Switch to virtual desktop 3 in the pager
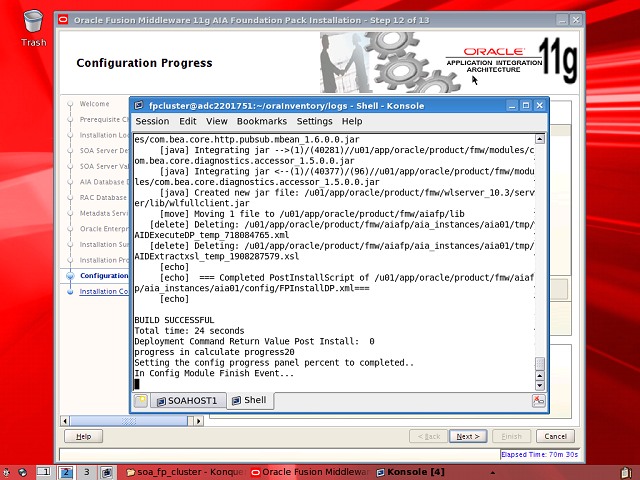 86,472
